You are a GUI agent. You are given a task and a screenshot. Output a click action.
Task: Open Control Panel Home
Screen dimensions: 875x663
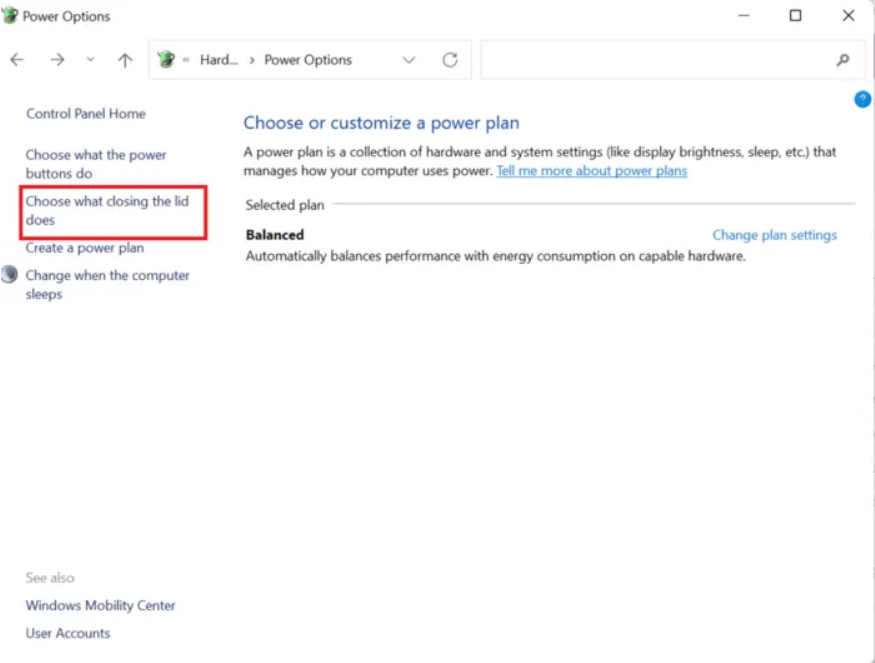pyautogui.click(x=85, y=114)
